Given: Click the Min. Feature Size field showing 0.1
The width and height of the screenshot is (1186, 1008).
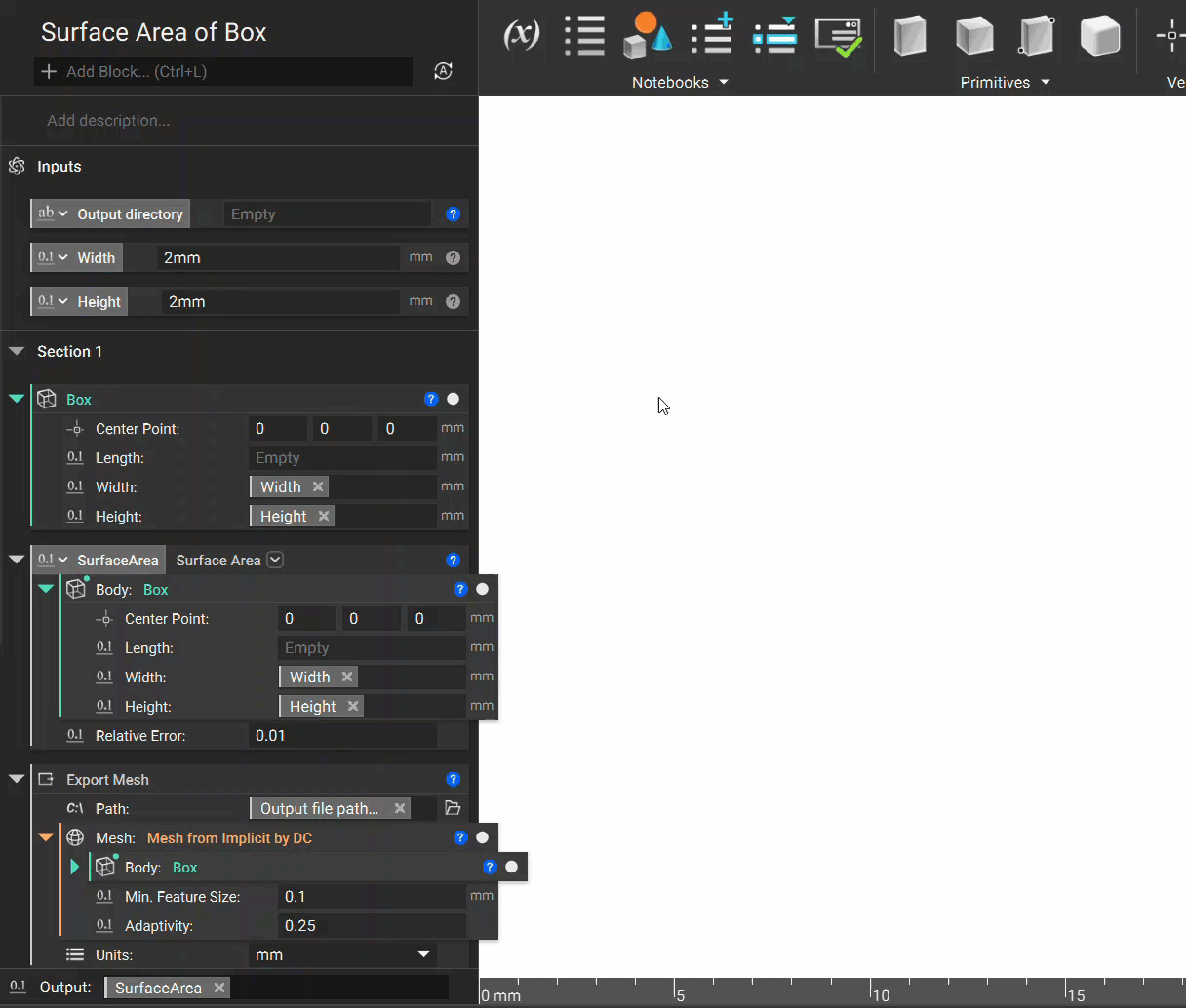Looking at the screenshot, I should point(372,896).
